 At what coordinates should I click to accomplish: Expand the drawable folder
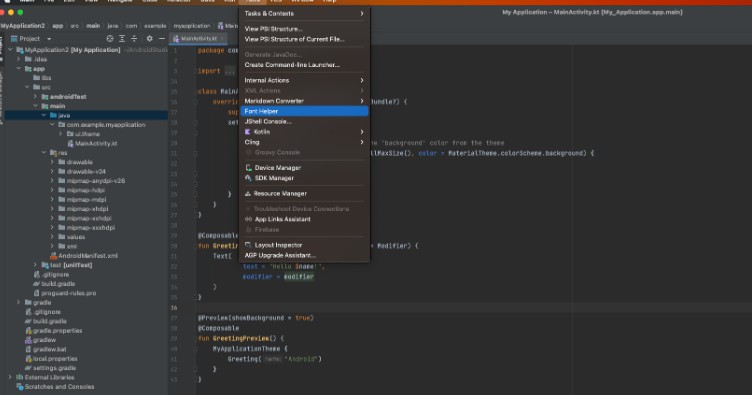52,162
